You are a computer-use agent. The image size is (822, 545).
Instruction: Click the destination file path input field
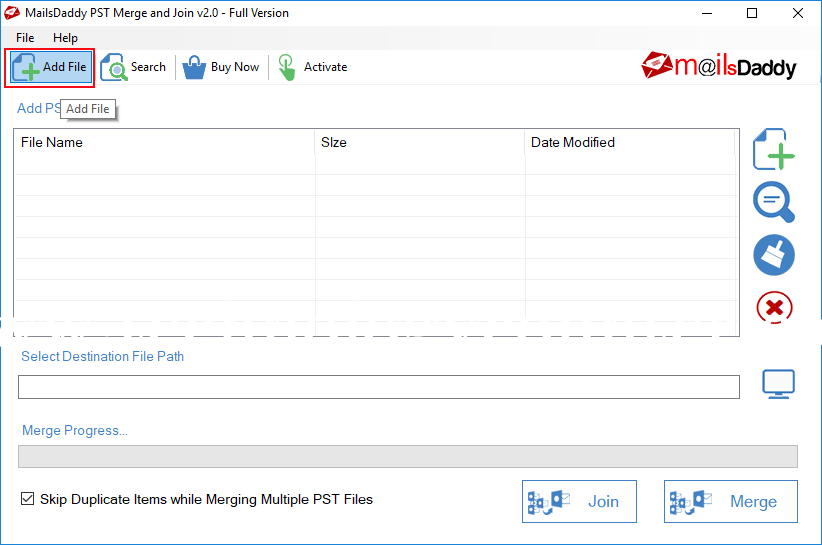click(x=379, y=387)
